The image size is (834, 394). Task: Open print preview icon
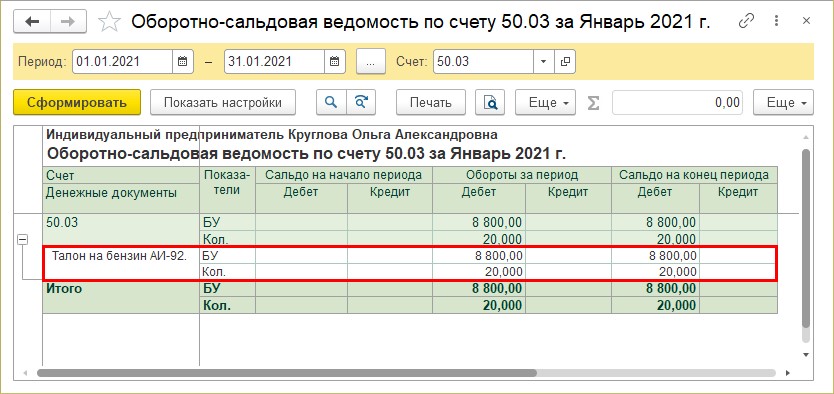490,103
